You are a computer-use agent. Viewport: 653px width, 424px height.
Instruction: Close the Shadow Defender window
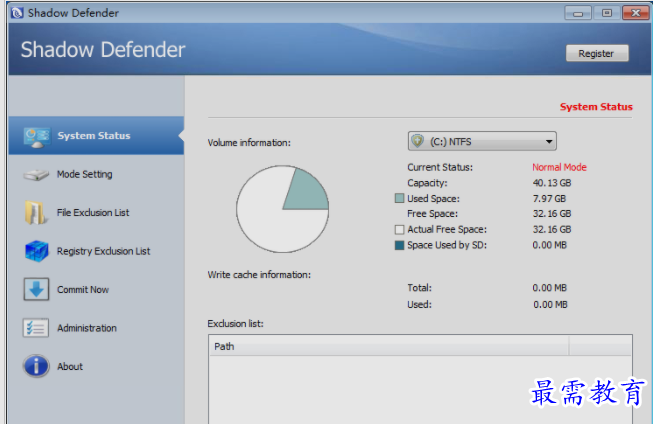[636, 13]
